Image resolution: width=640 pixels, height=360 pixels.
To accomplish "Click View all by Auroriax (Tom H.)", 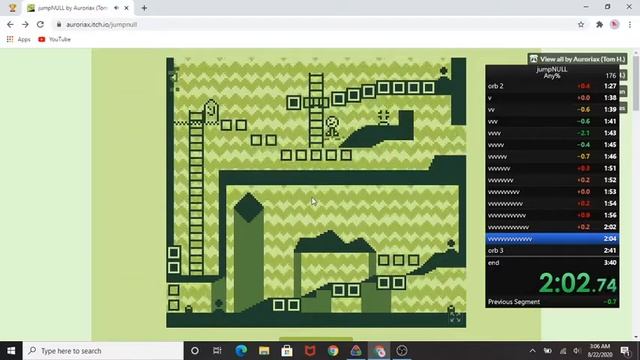I will 578,59.
